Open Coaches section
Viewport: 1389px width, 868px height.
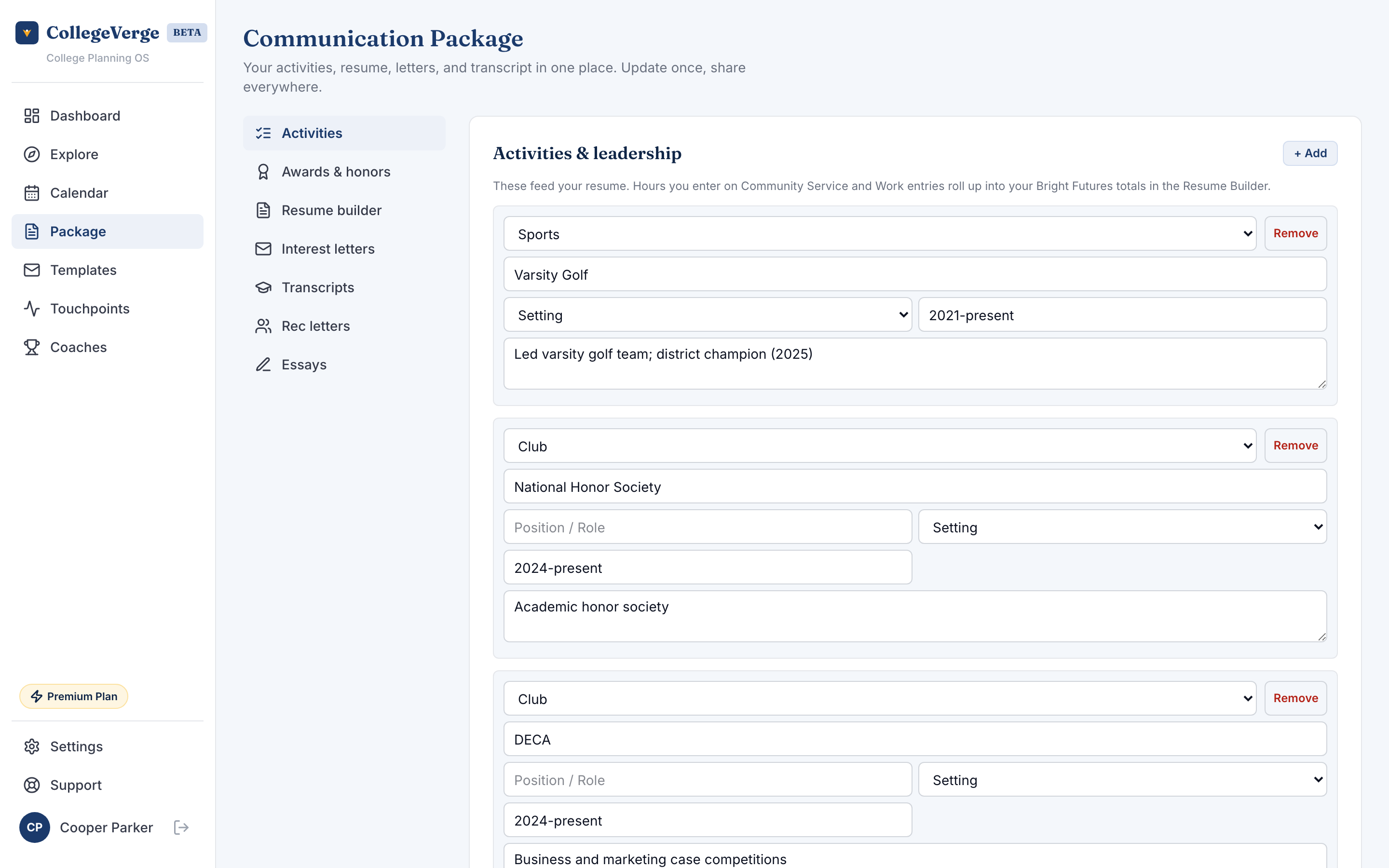(x=108, y=347)
